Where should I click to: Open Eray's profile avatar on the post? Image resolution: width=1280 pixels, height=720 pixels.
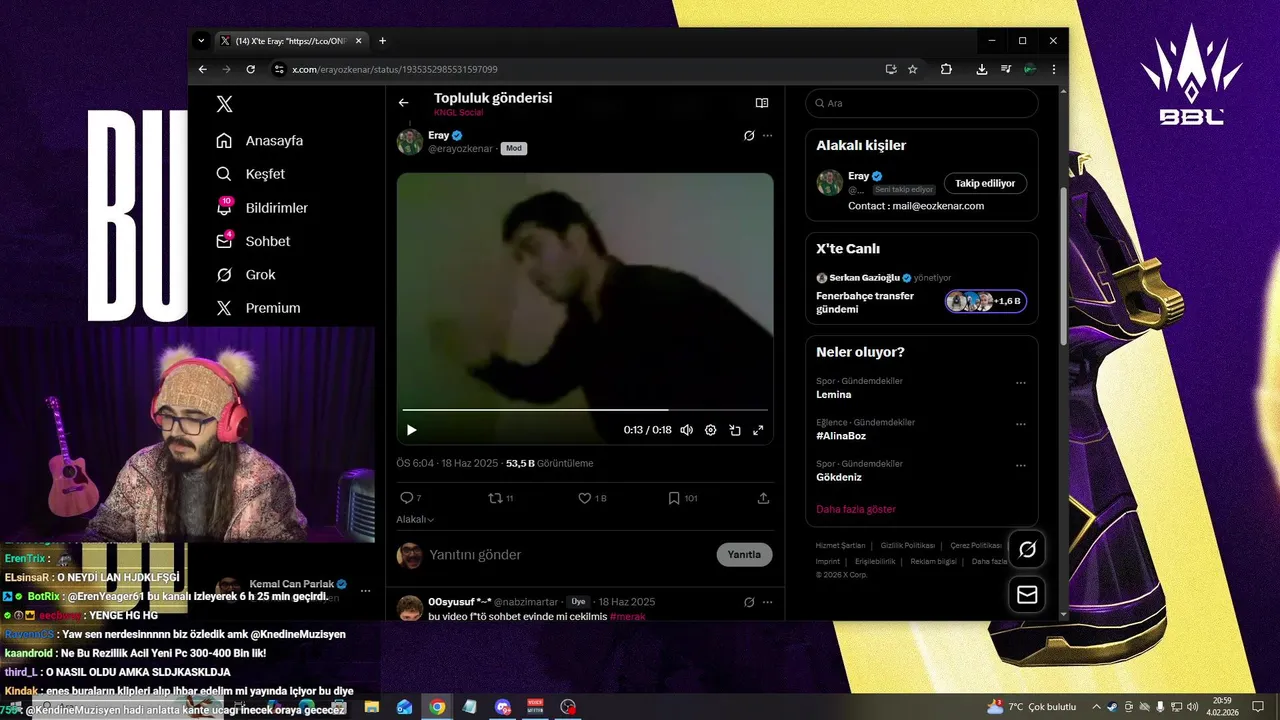(410, 142)
